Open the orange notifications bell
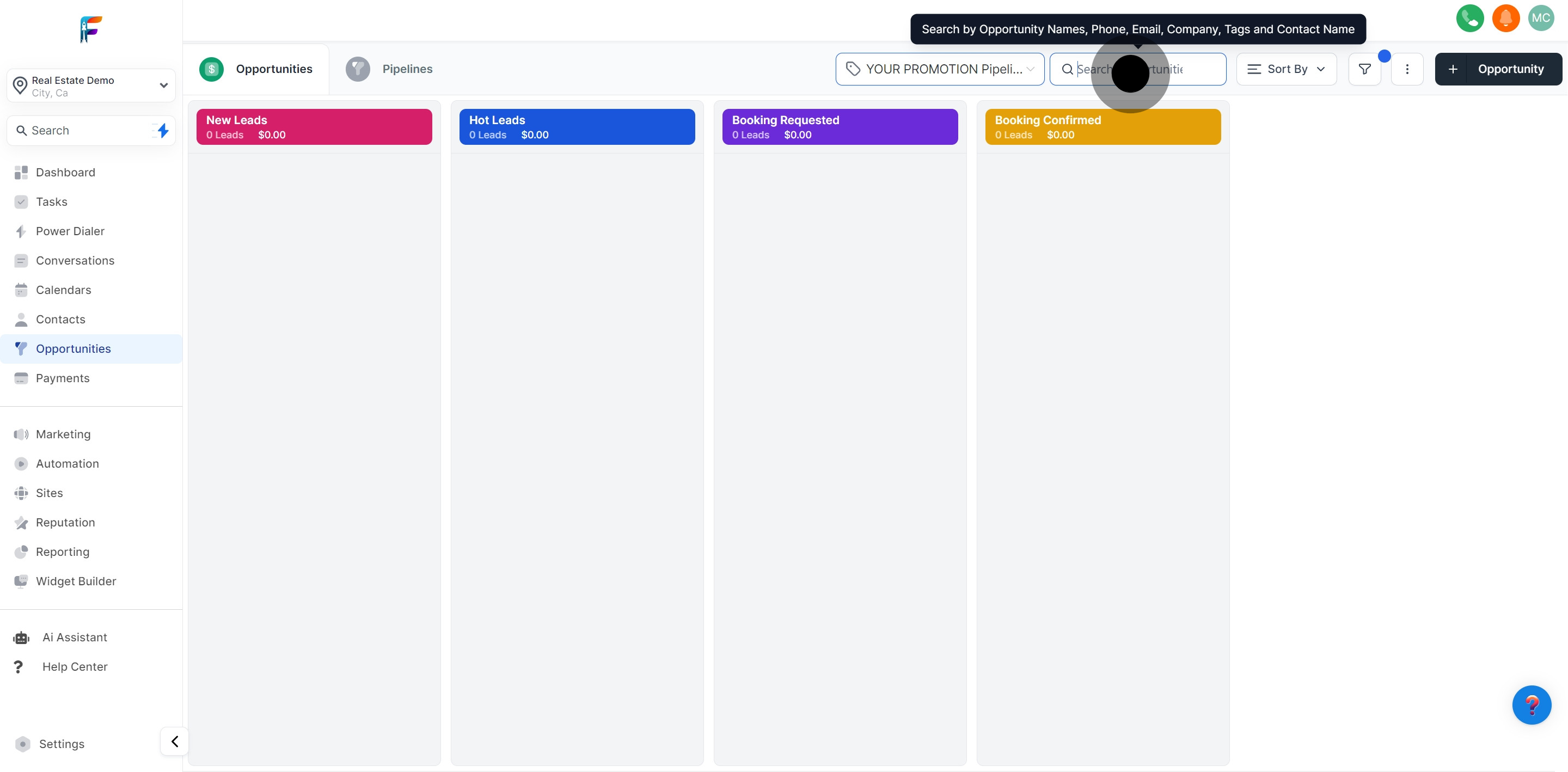 pos(1505,19)
